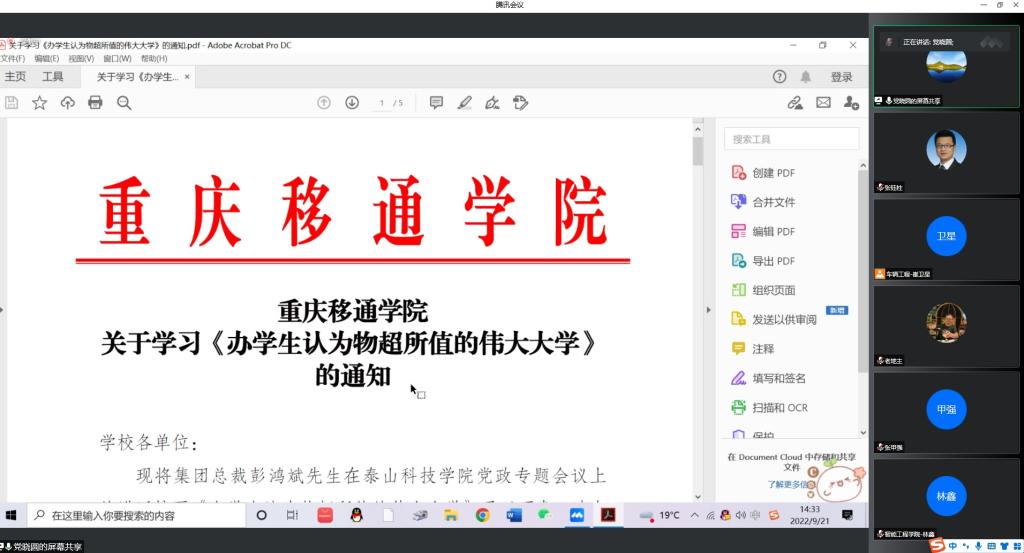Open Chrome from the taskbar
This screenshot has width=1024, height=553.
483,515
